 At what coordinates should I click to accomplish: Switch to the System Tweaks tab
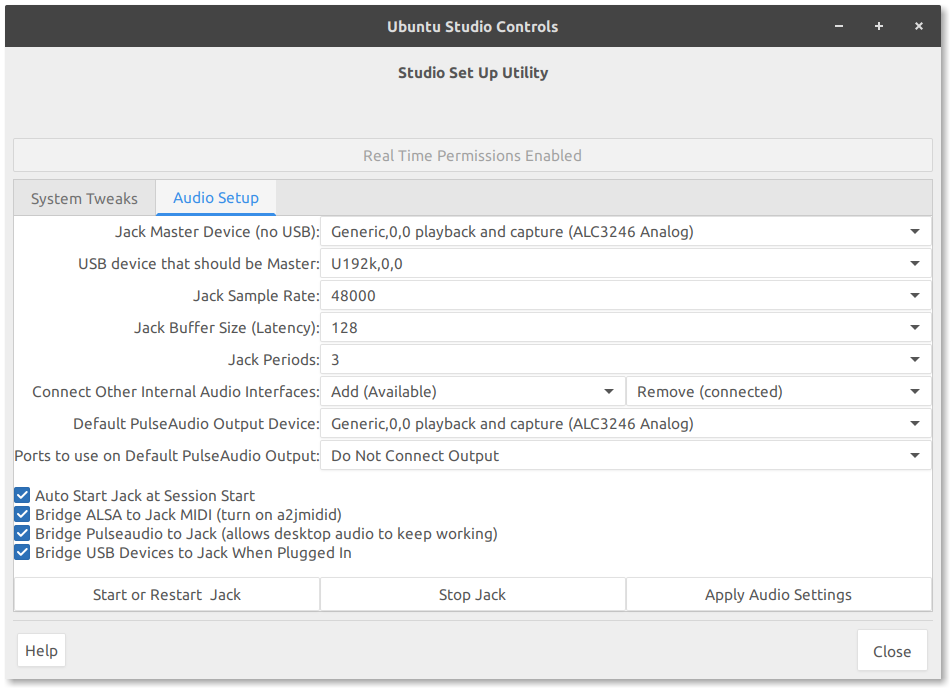(x=84, y=198)
